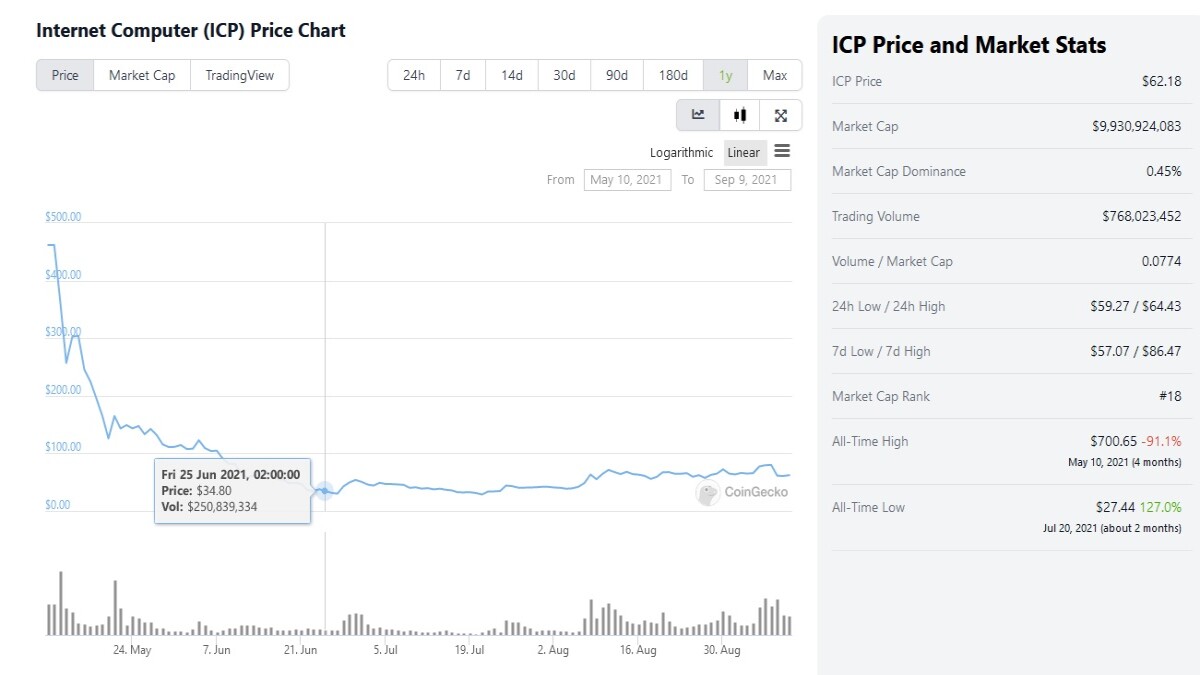1200x675 pixels.
Task: Click the 127.0% change figure
Action: tap(1163, 507)
